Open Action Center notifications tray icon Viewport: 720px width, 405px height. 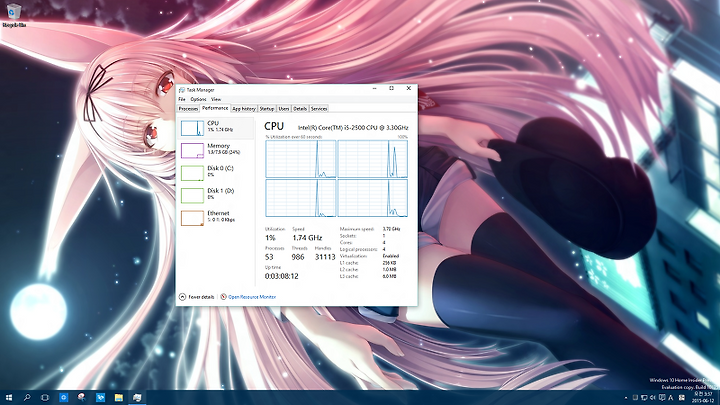pos(662,398)
